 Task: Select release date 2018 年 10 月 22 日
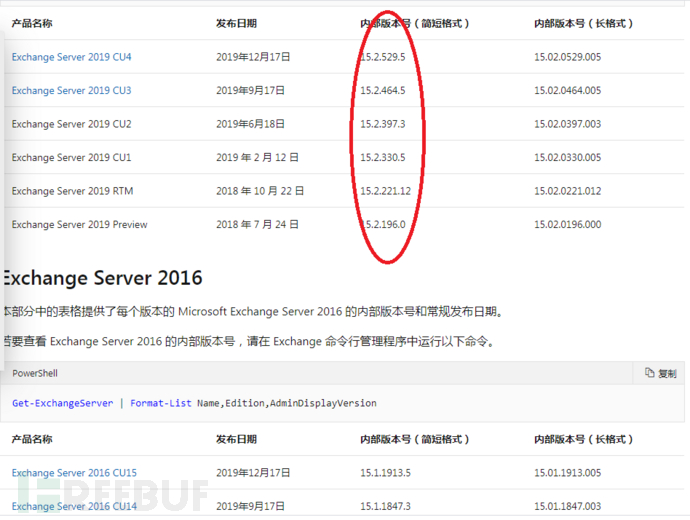260,191
